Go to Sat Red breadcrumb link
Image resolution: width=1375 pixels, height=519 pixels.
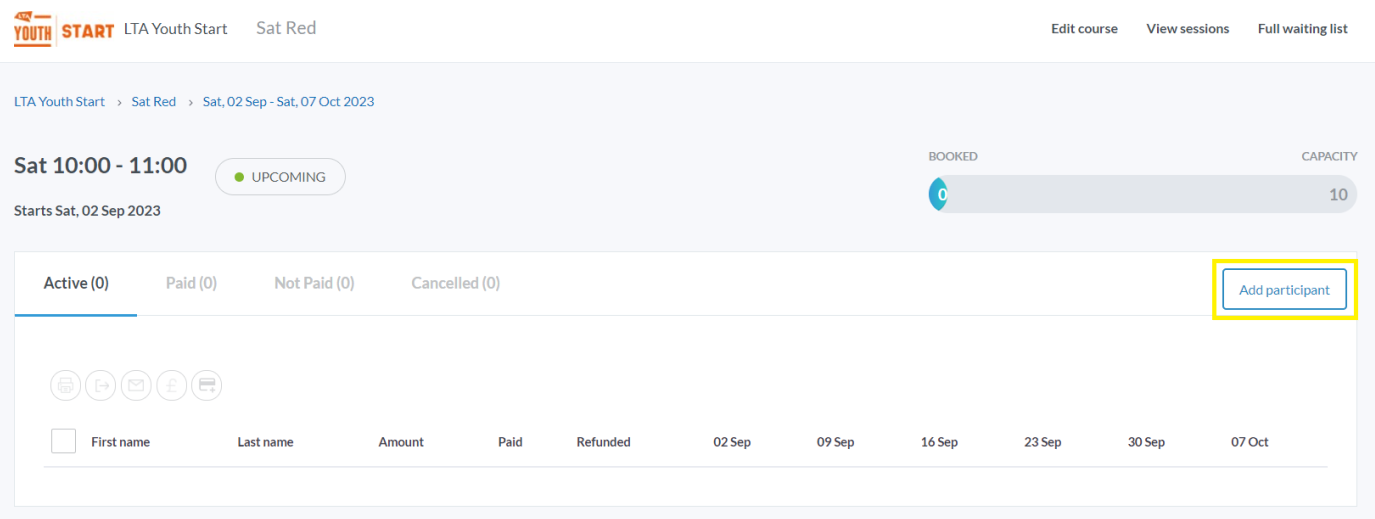[x=154, y=102]
